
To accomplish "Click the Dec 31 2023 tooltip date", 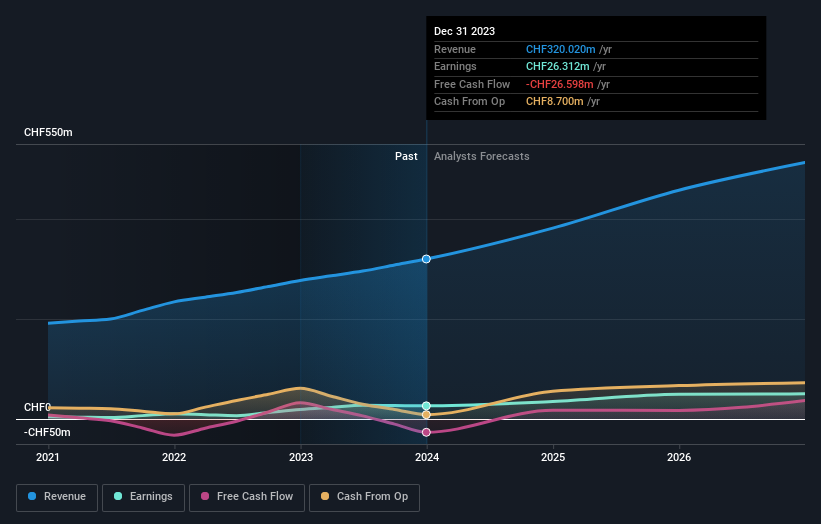I will click(464, 31).
